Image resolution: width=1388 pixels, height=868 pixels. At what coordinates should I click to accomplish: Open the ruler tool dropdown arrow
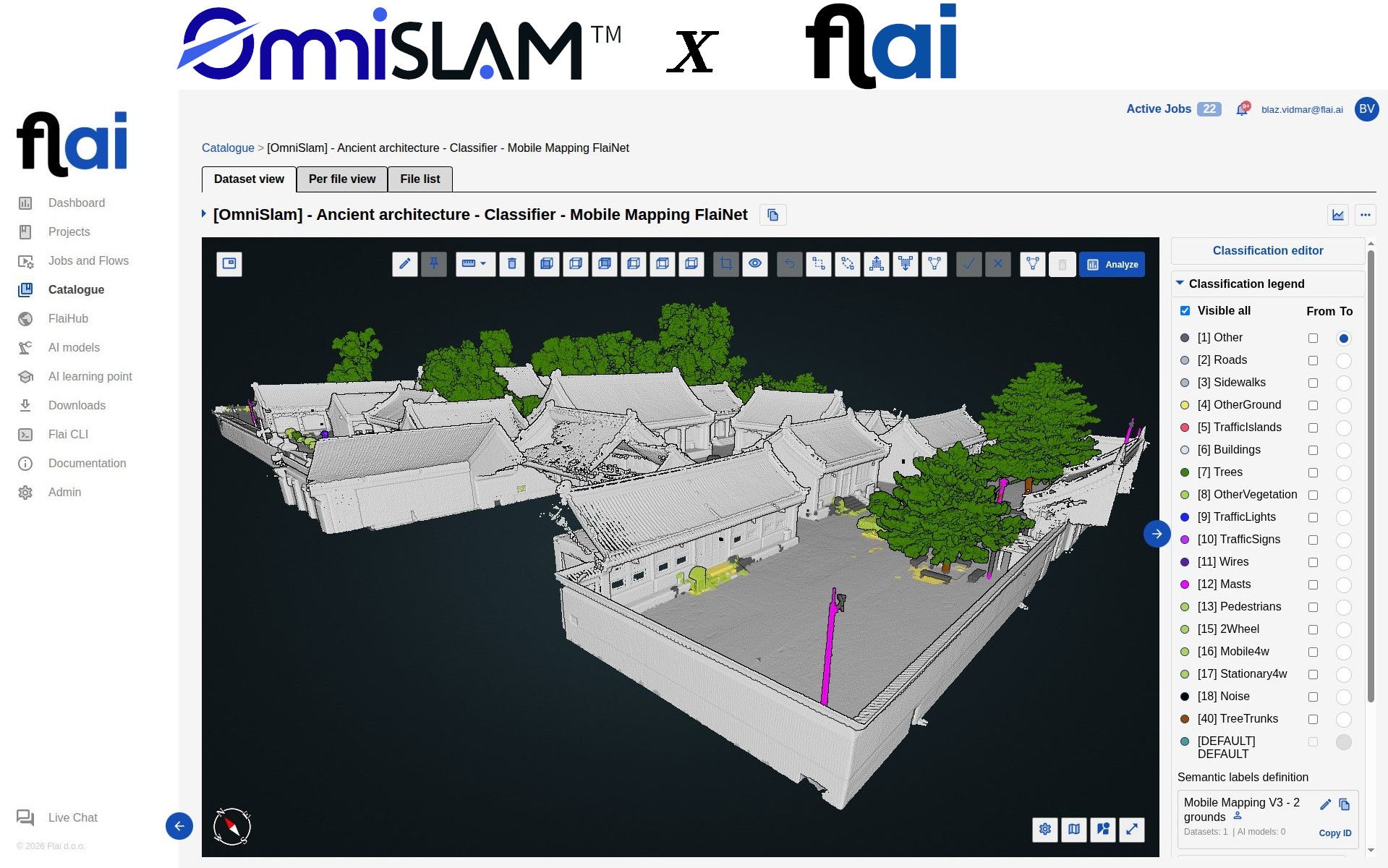483,264
